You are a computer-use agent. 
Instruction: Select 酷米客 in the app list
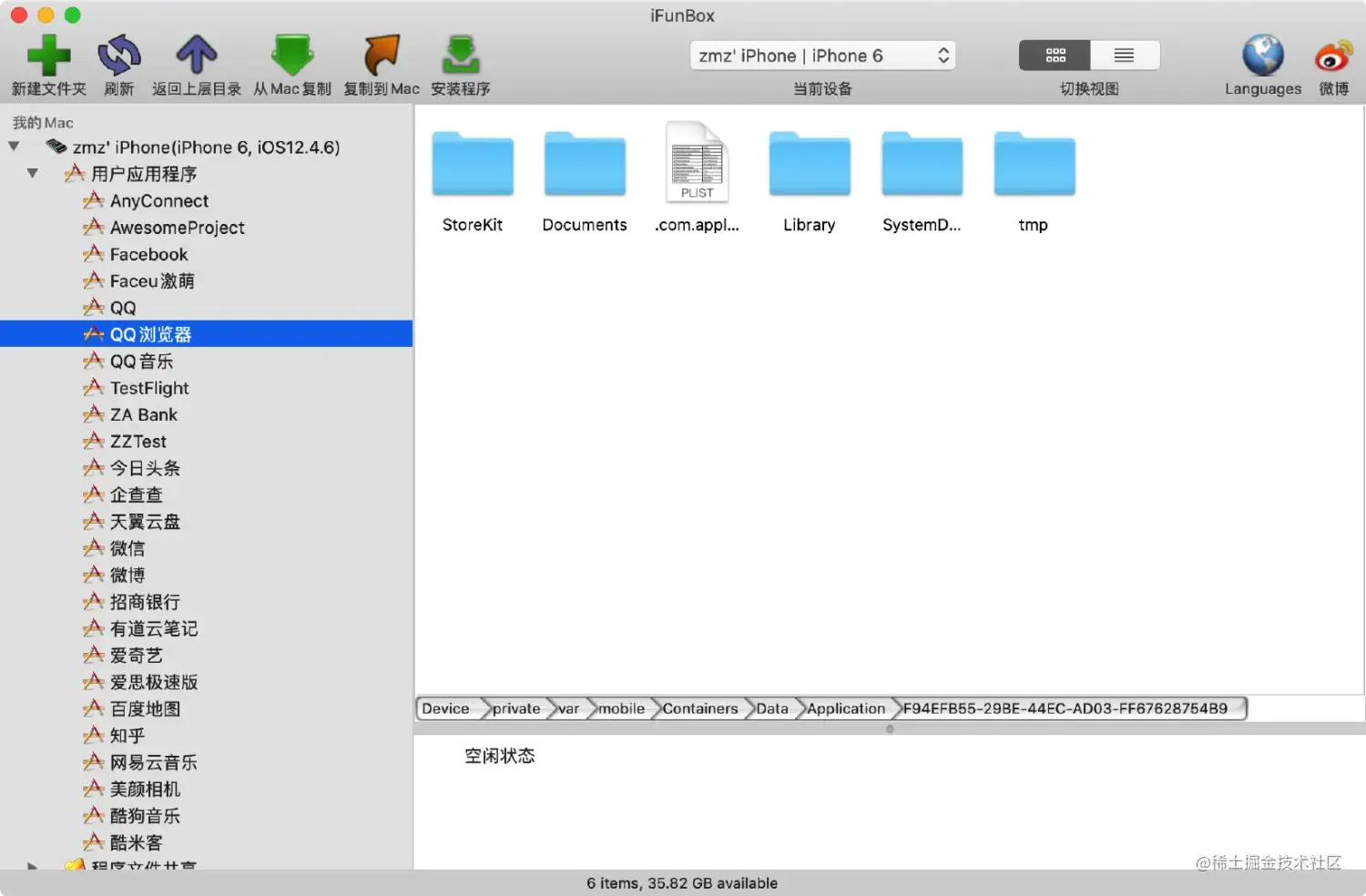pos(136,841)
